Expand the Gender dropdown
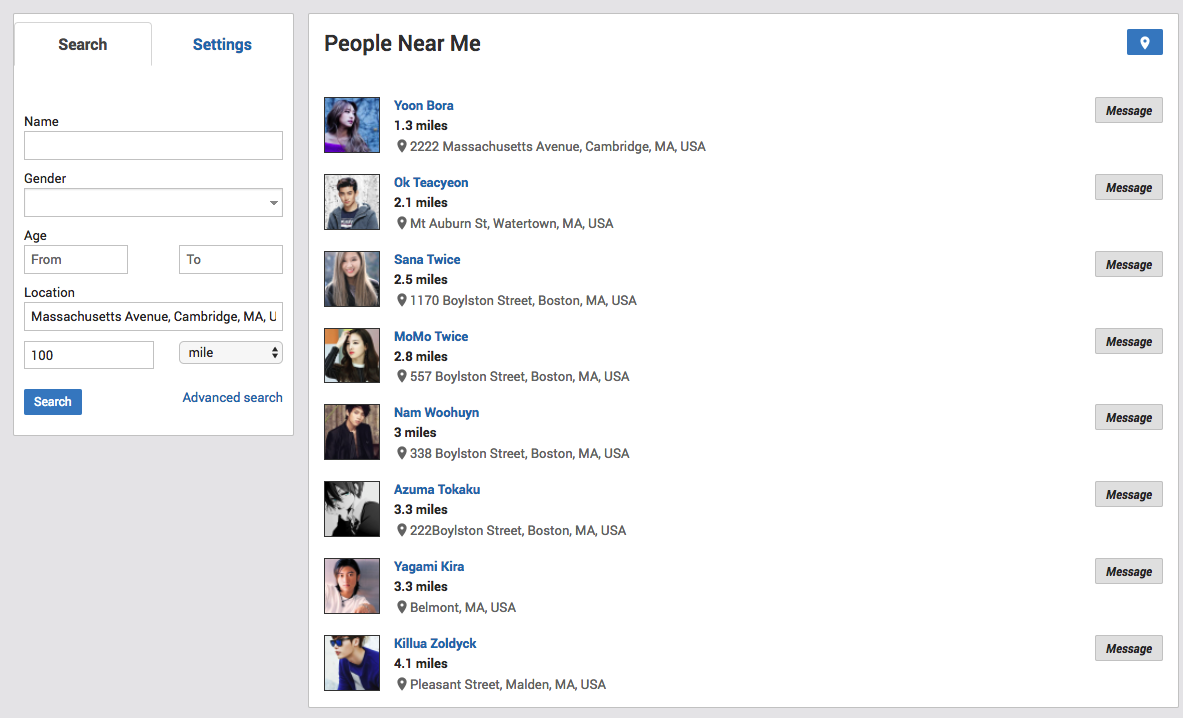 tap(153, 203)
